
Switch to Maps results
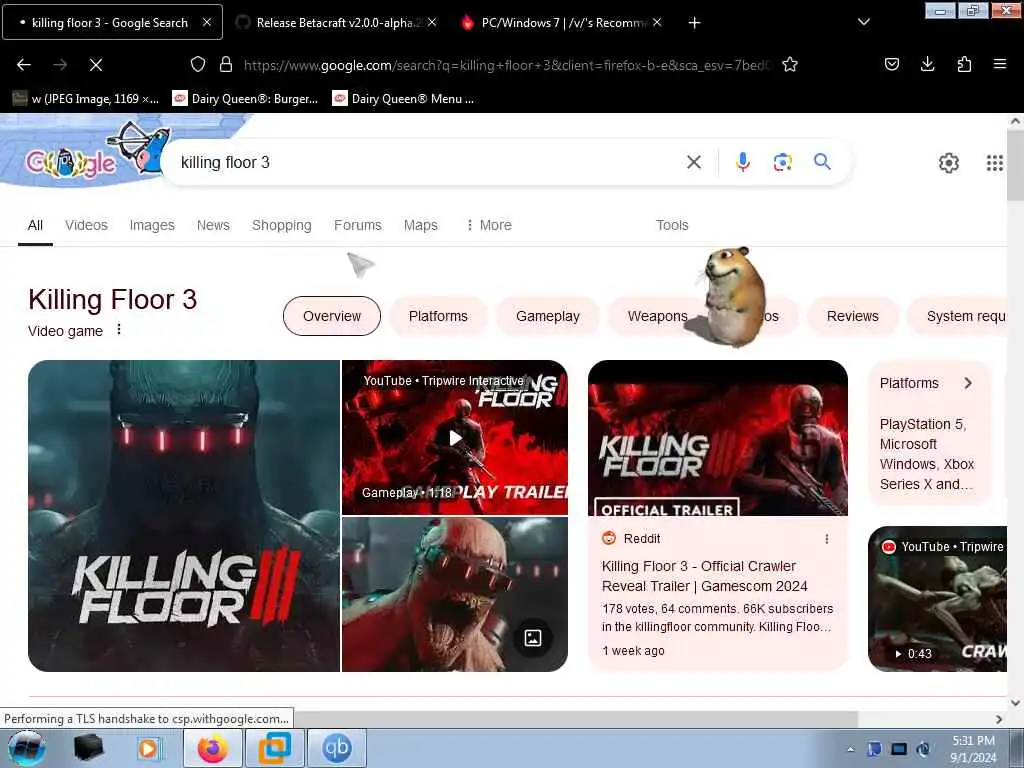pos(421,225)
